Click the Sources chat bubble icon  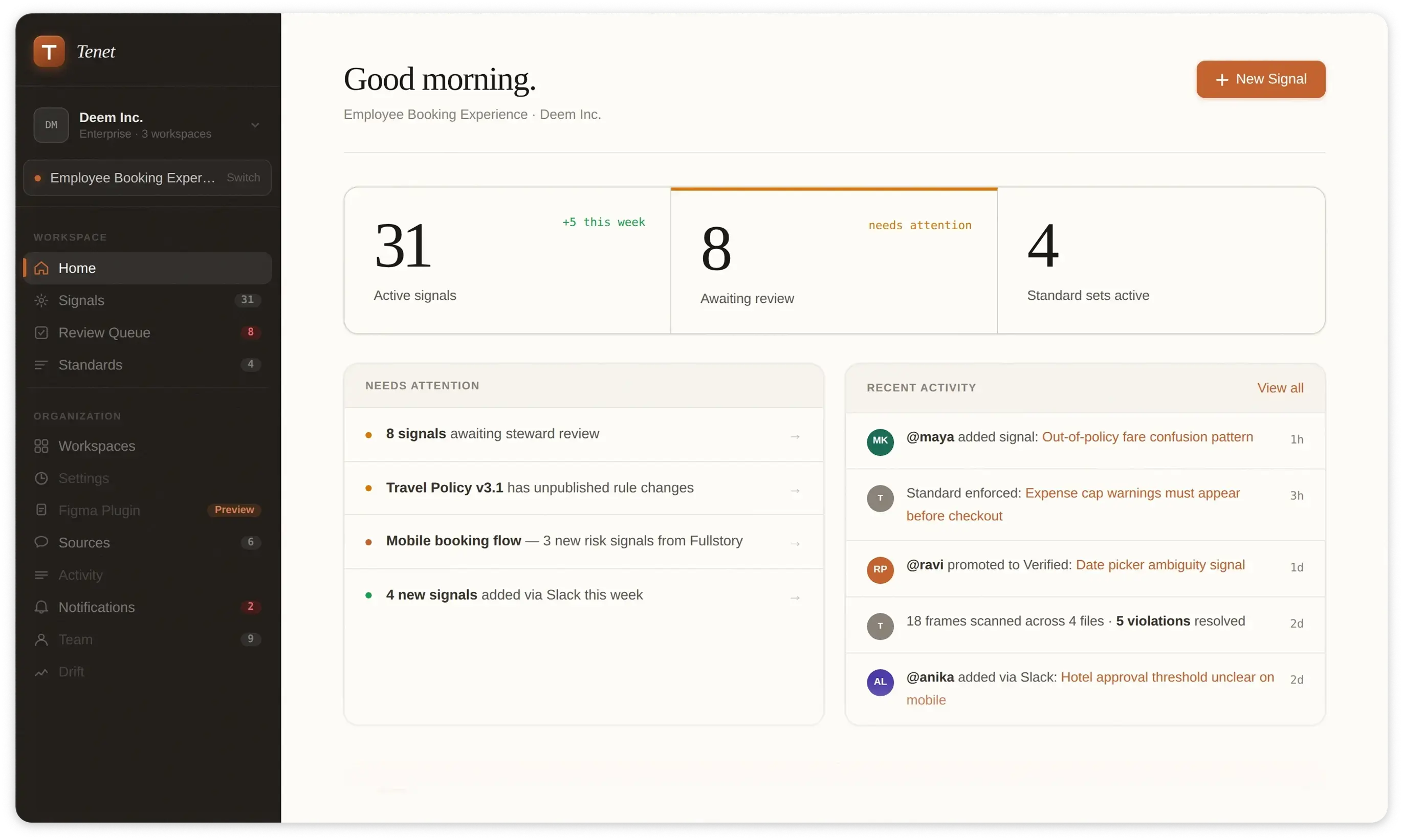tap(41, 542)
